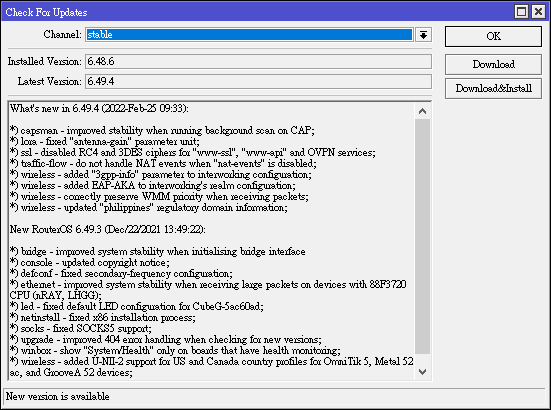The image size is (551, 410).
Task: Click the wireless "3gpp-info" parameter line
Action: coord(161,175)
